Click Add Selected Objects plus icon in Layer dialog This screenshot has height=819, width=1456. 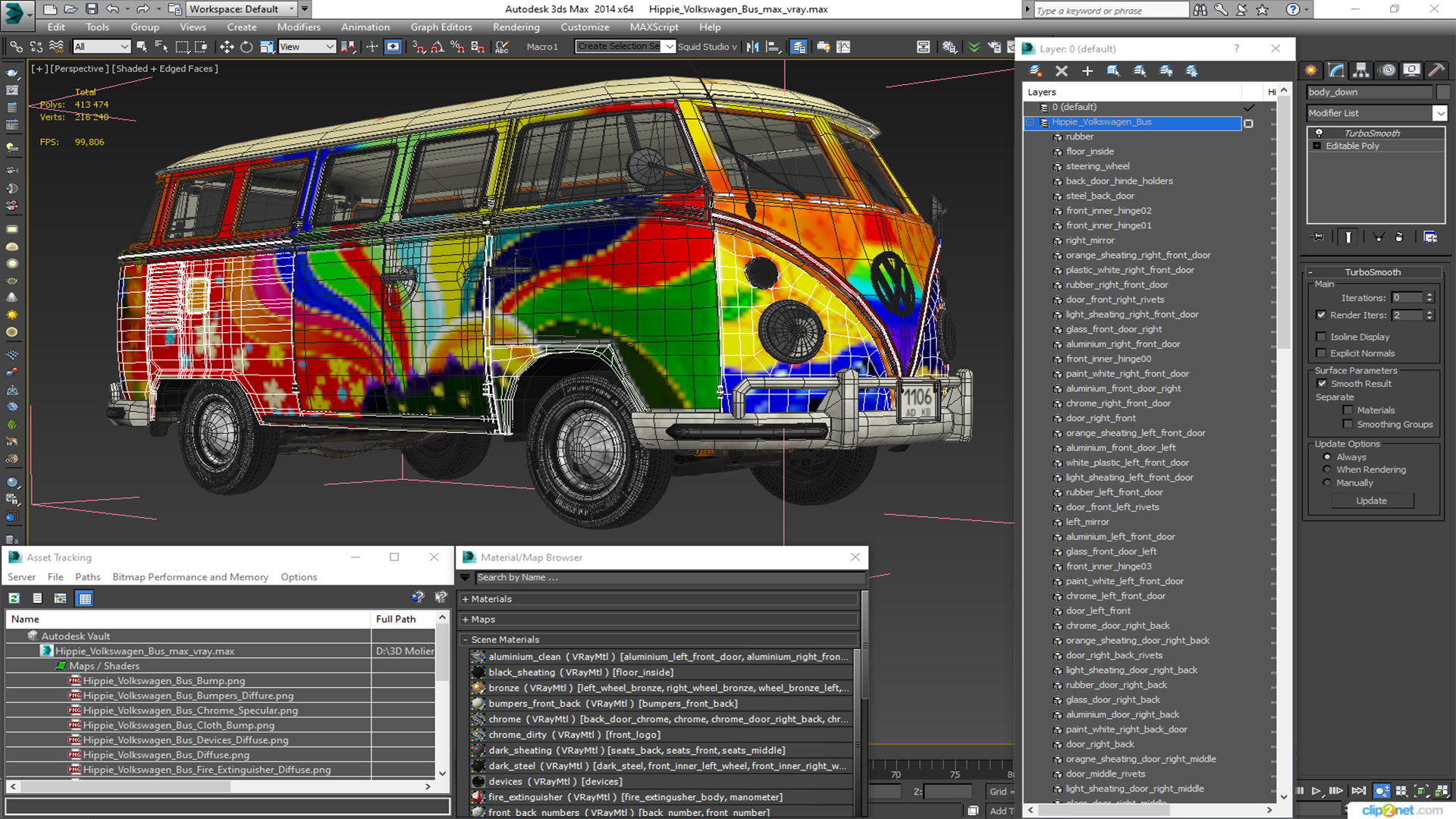[1087, 71]
